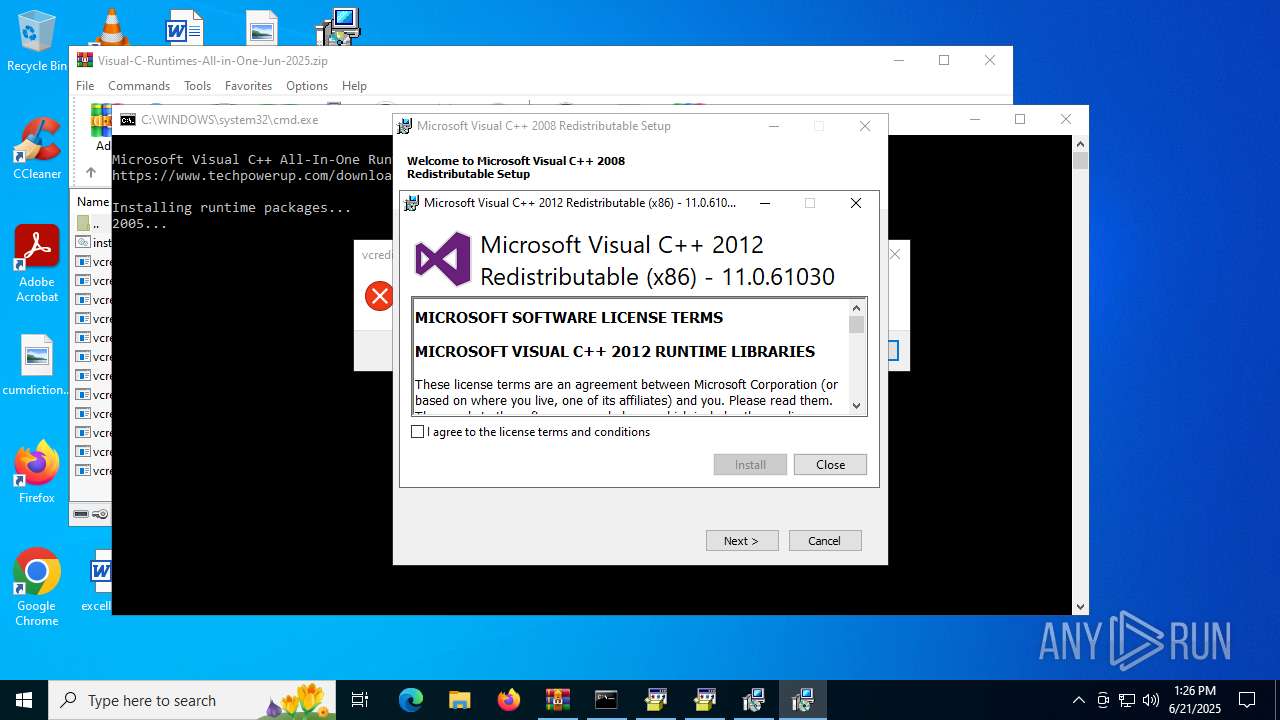1280x720 pixels.
Task: Click network icon in system tray
Action: [x=1127, y=700]
